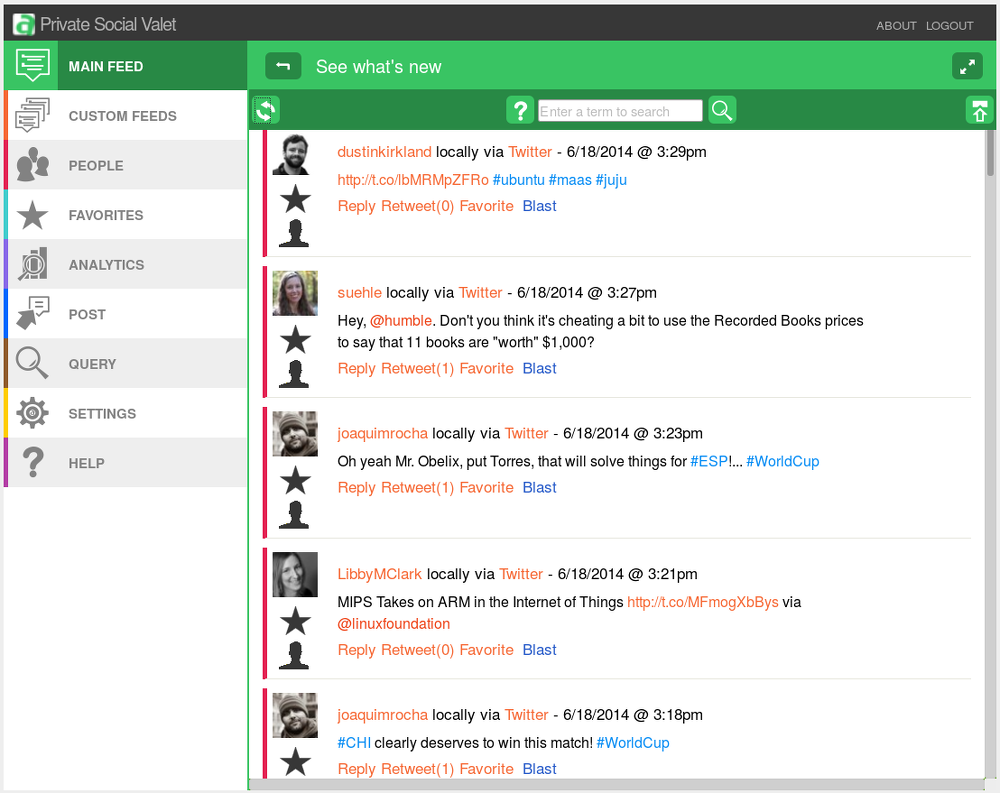Open the search help question-mark icon
Image resolution: width=1000 pixels, height=793 pixels.
click(520, 110)
